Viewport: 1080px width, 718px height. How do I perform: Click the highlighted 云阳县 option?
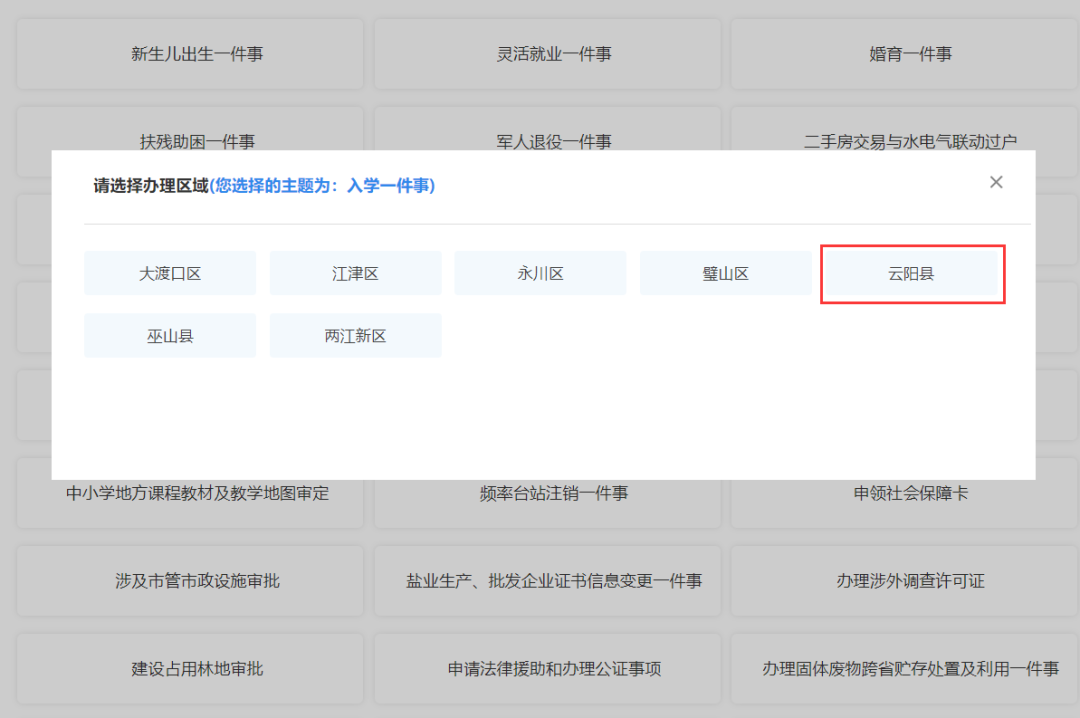pos(912,273)
